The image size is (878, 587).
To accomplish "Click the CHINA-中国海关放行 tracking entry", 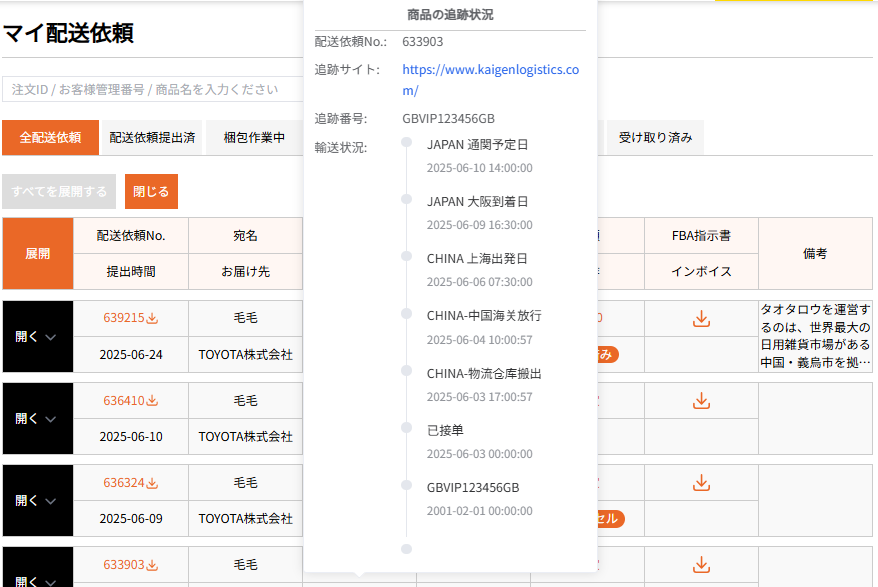I will pos(484,316).
